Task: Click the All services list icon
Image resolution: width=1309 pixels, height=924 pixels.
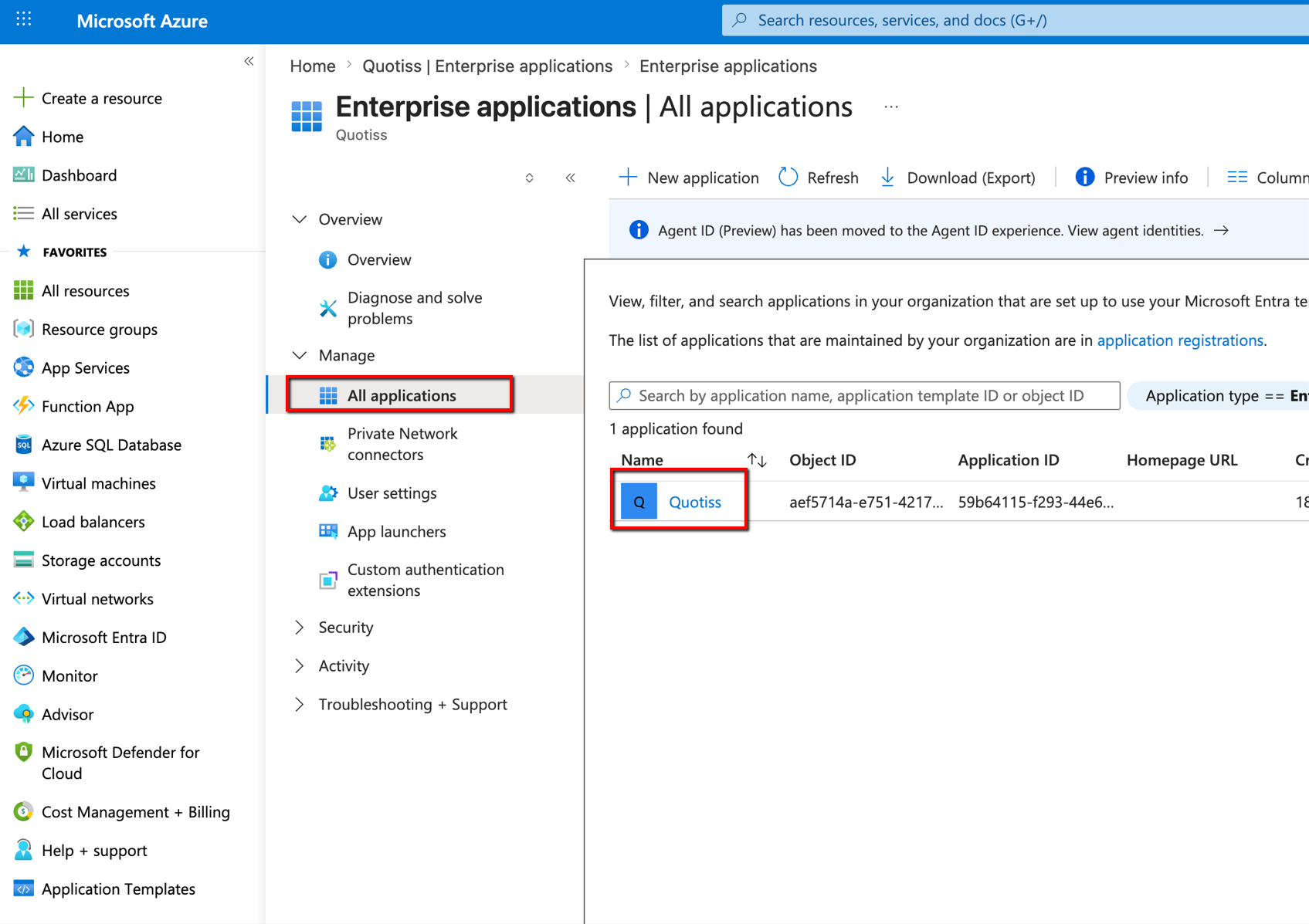Action: pos(24,214)
